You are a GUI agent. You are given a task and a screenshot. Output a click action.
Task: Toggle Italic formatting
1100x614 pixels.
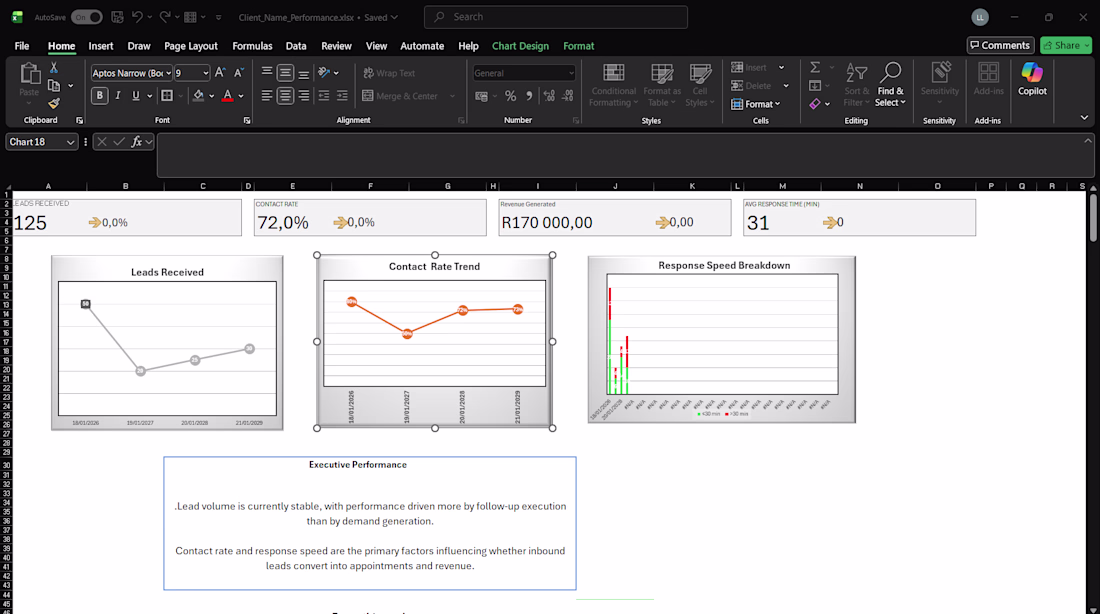[118, 95]
